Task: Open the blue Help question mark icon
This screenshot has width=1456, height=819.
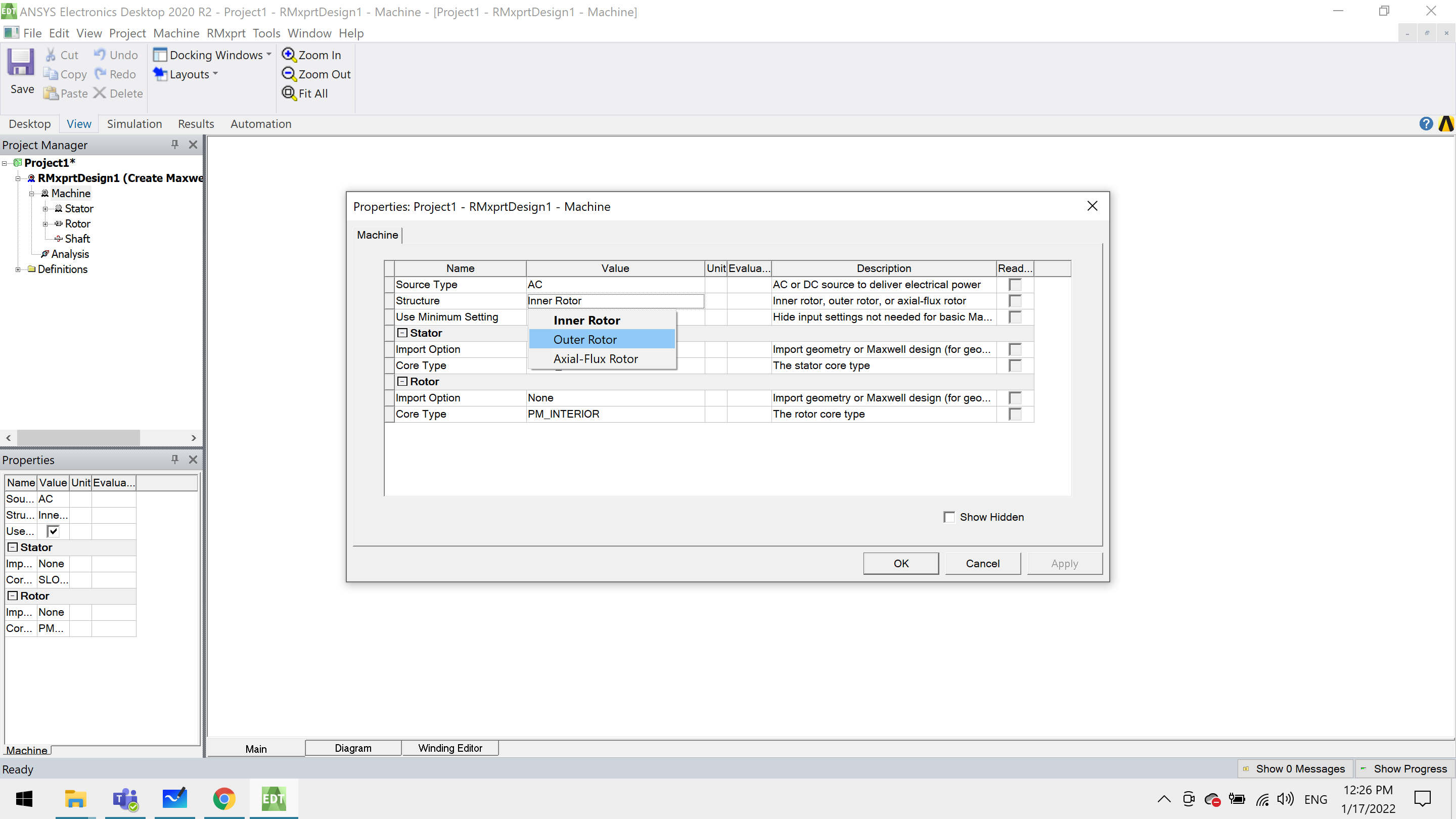Action: tap(1426, 124)
